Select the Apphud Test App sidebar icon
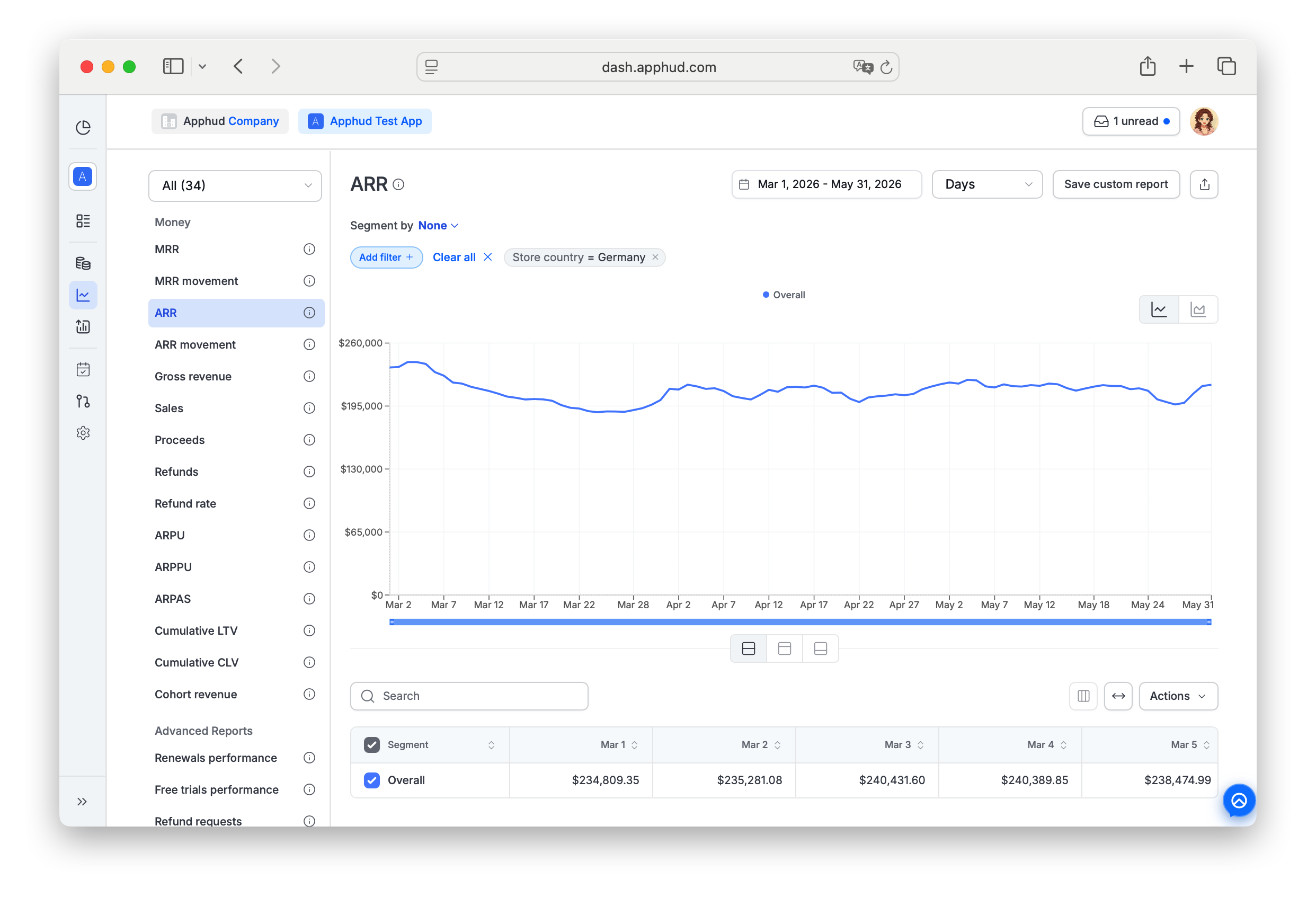The image size is (1316, 906). coord(83,176)
